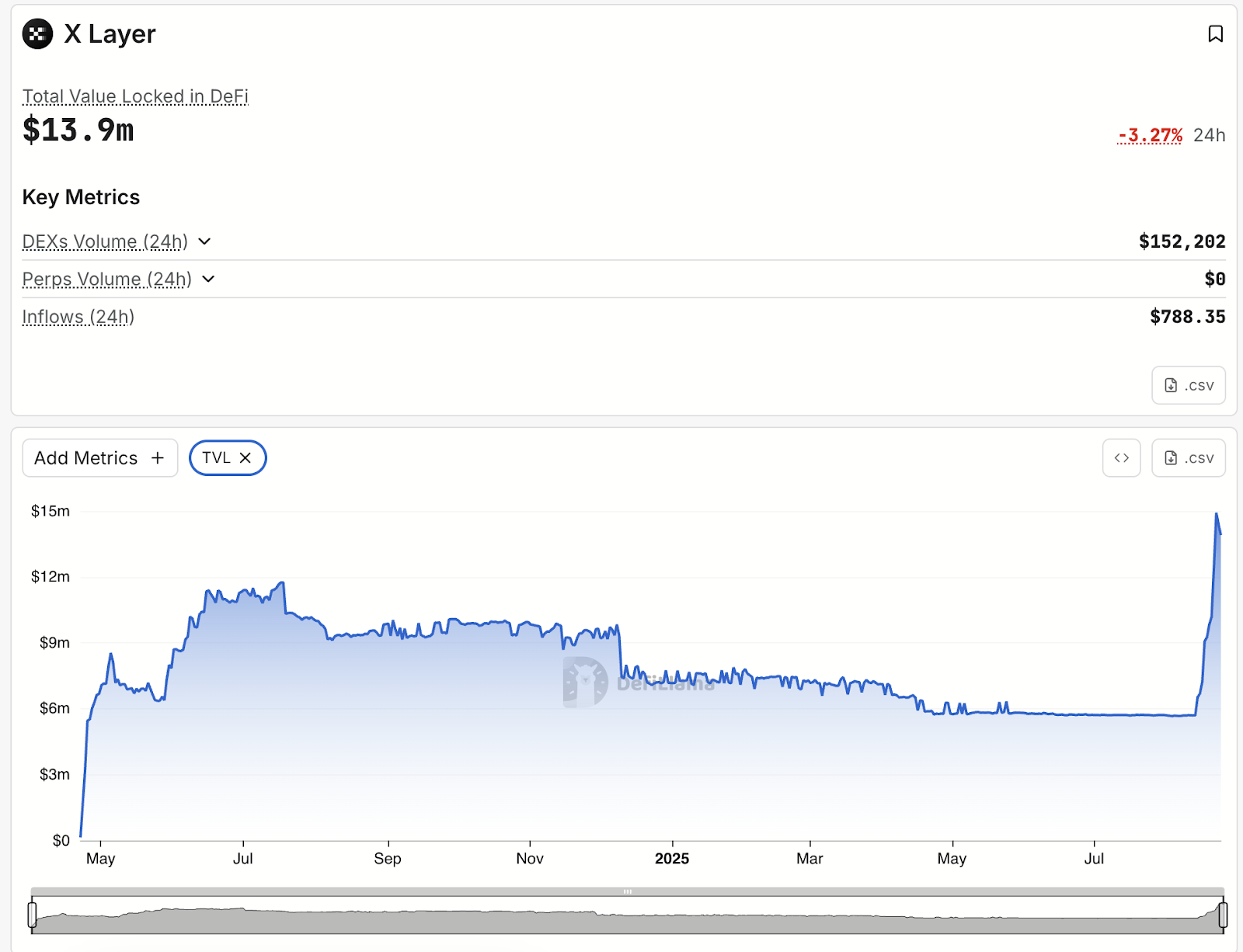
Task: Click the TVL peak at chart's right edge
Action: click(1216, 514)
